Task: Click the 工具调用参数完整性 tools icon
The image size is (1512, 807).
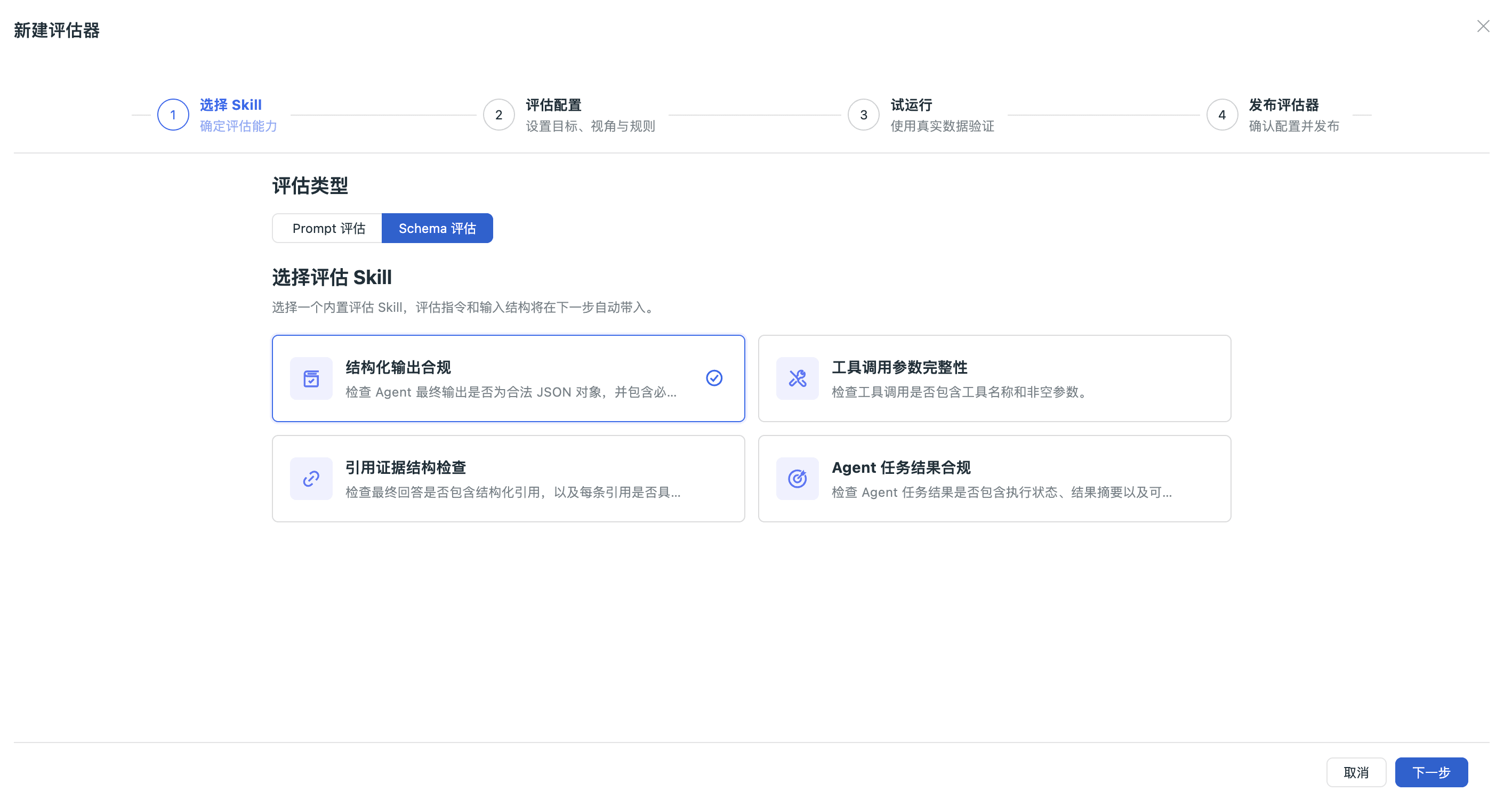Action: pyautogui.click(x=797, y=378)
